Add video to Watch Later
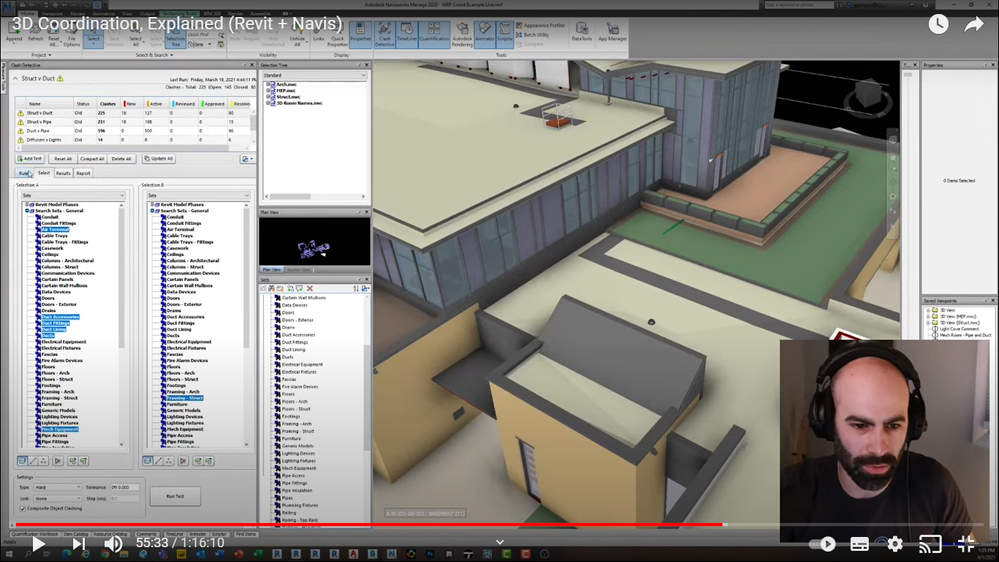This screenshot has height=562, width=999. (x=938, y=24)
